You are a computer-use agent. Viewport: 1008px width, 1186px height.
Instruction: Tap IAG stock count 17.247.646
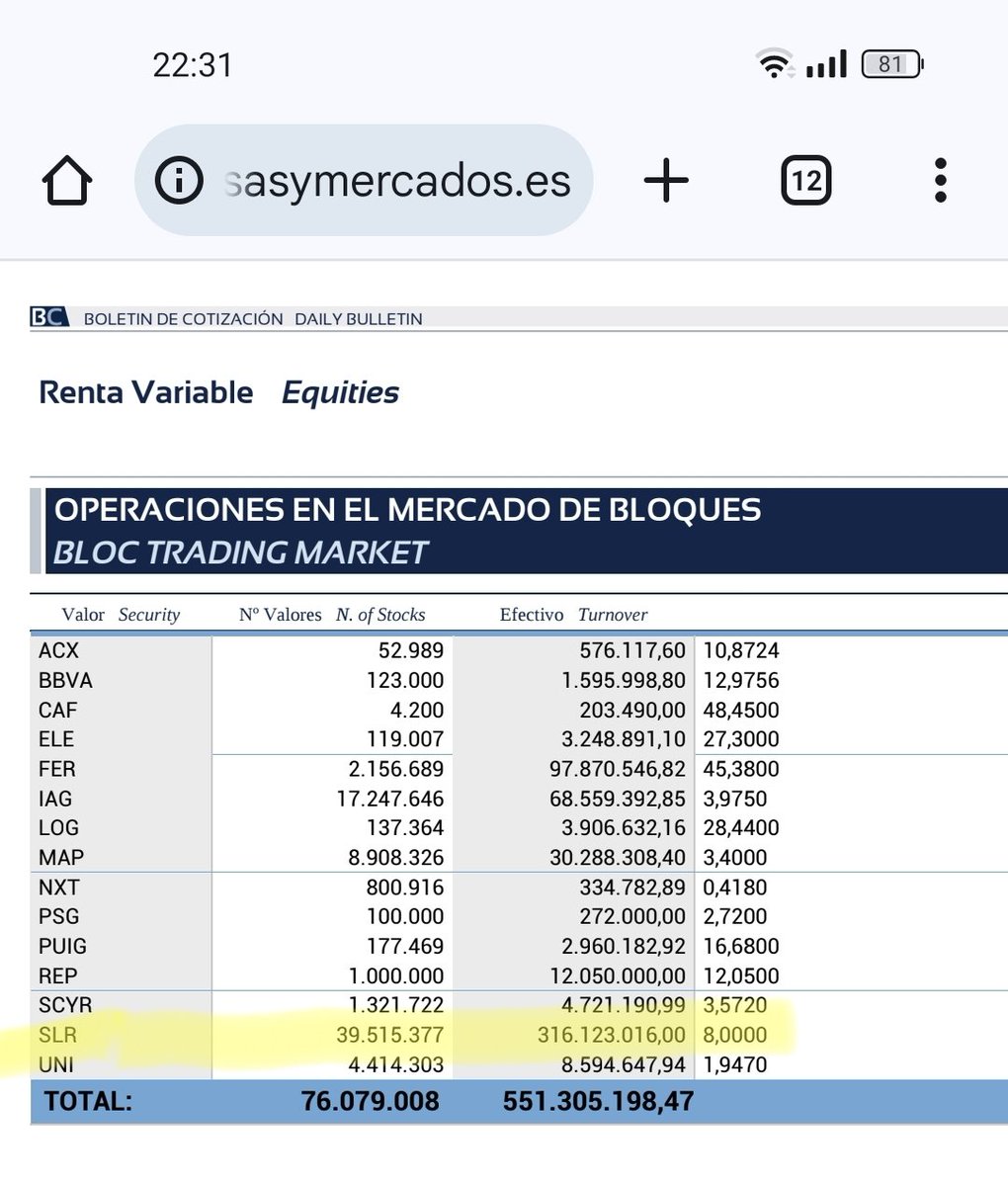(390, 799)
